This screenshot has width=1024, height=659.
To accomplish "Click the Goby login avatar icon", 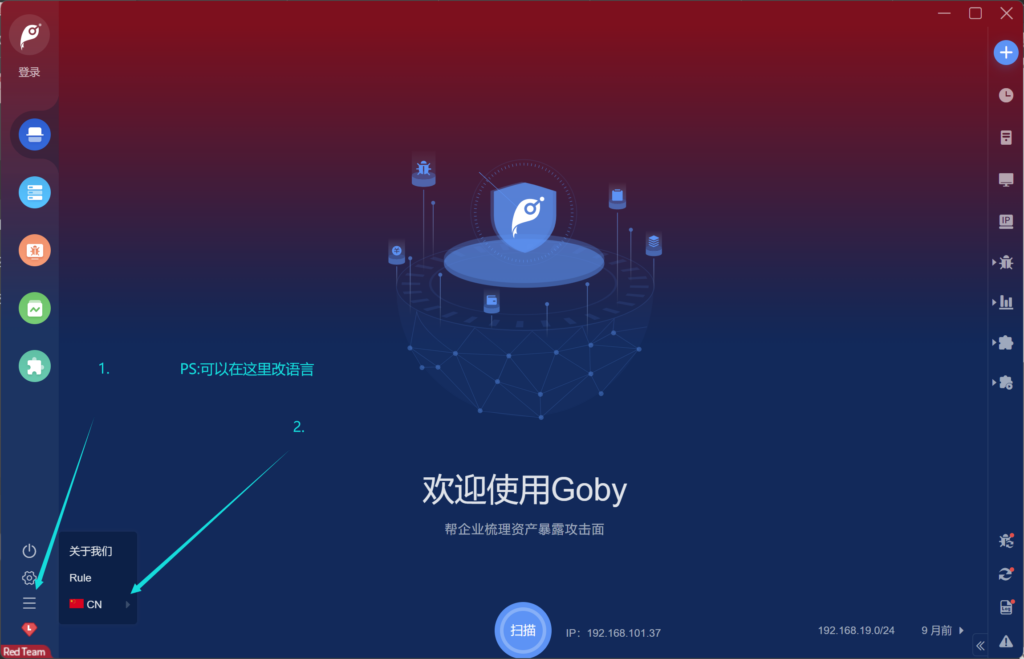I will (29, 35).
